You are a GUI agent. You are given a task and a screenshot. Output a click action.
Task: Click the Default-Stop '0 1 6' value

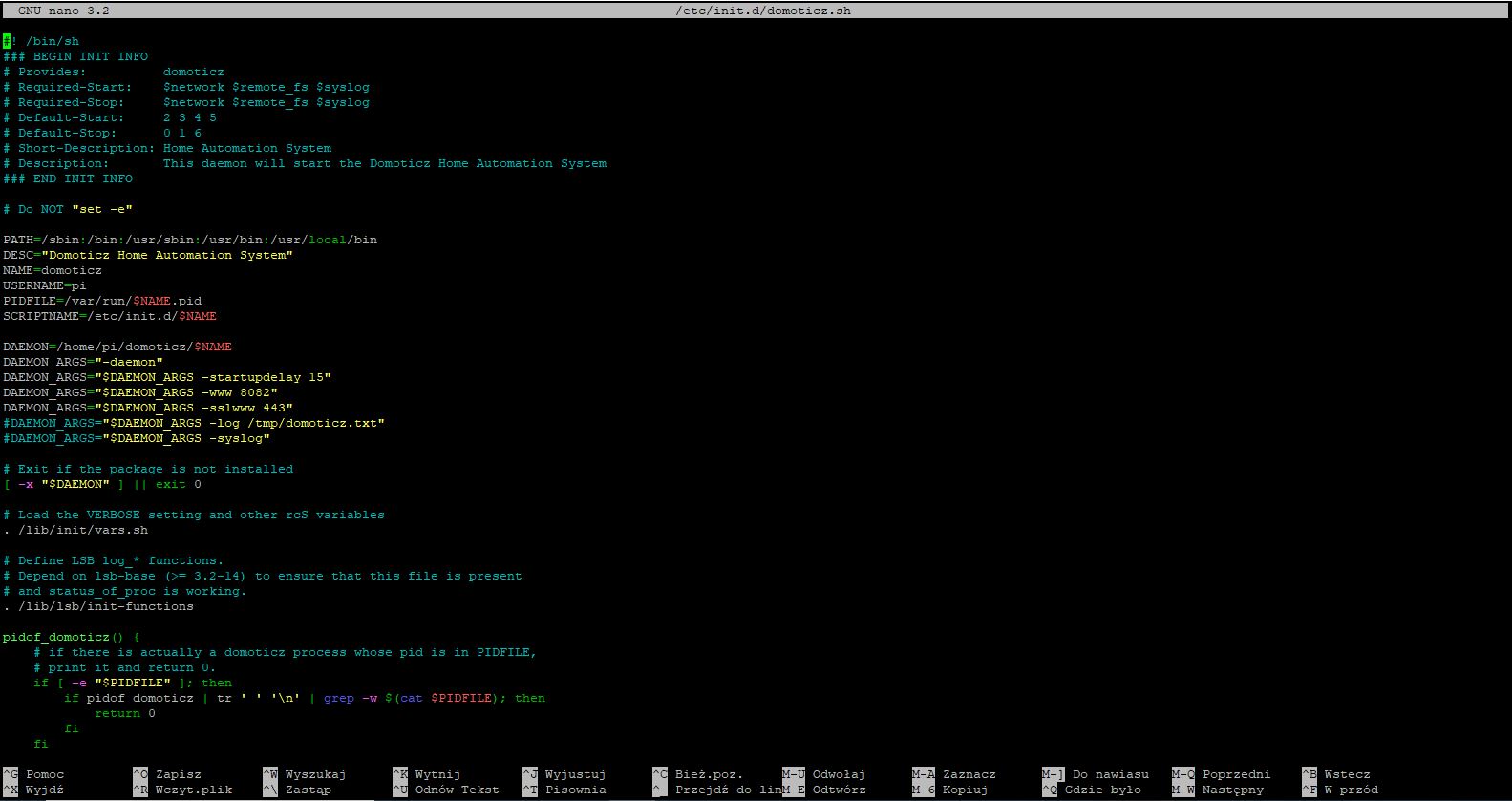[x=182, y=133]
